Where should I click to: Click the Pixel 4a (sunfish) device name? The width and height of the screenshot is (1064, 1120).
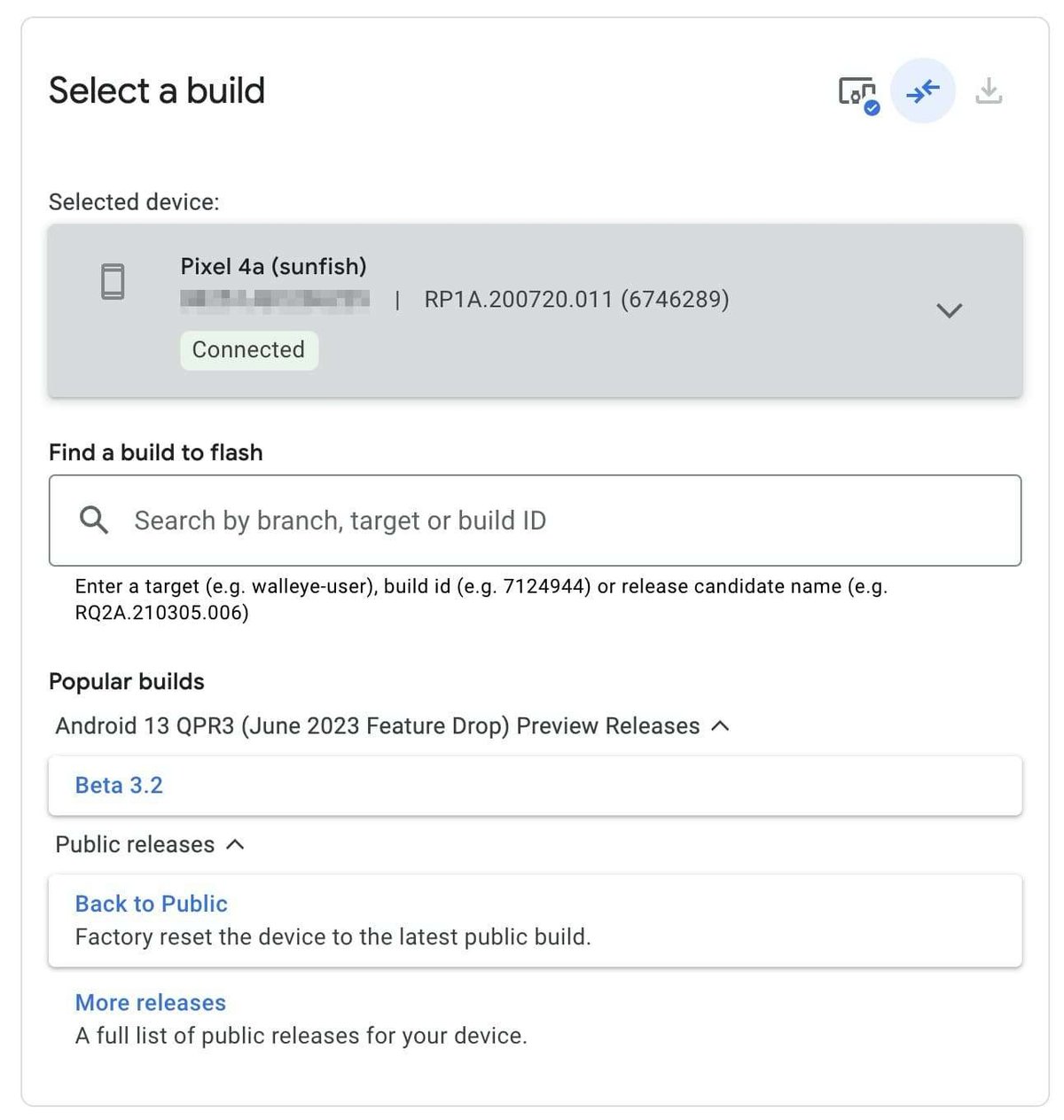click(x=273, y=266)
